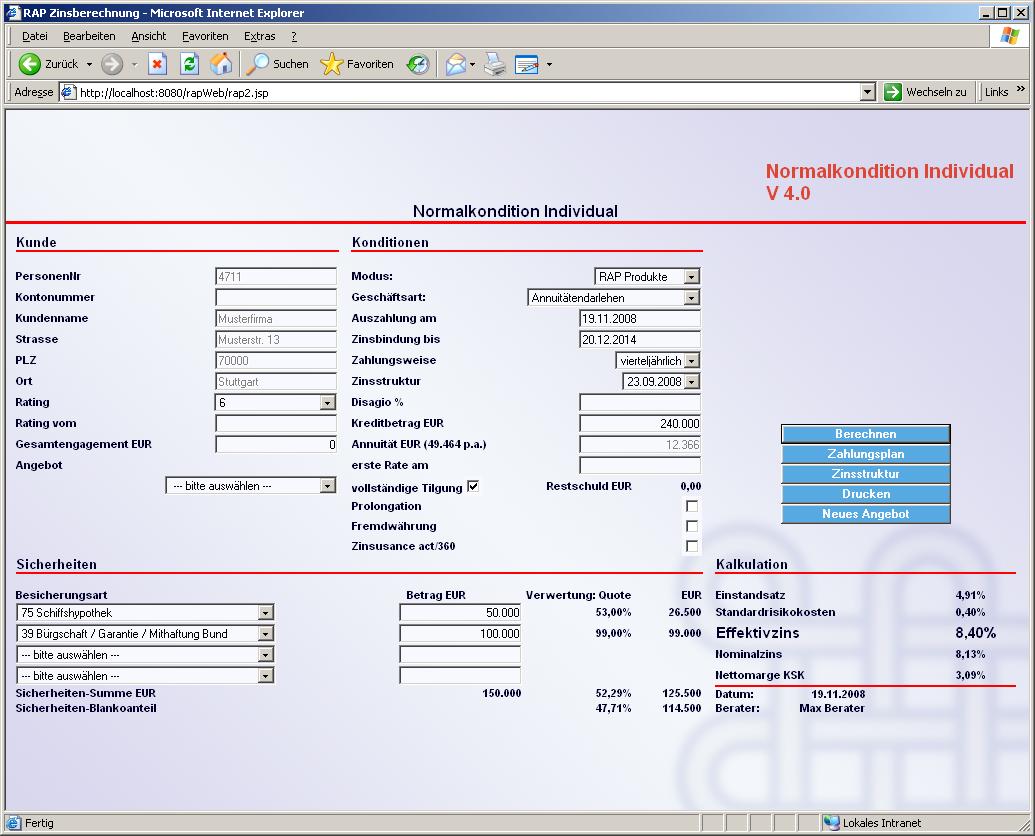Click the Internet Explorer title bar icon

click(13, 13)
